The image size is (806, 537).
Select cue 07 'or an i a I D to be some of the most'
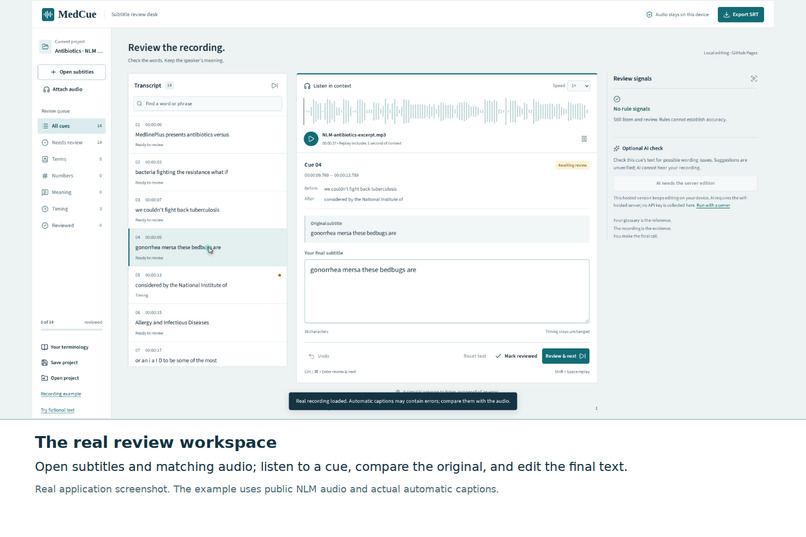(x=207, y=355)
